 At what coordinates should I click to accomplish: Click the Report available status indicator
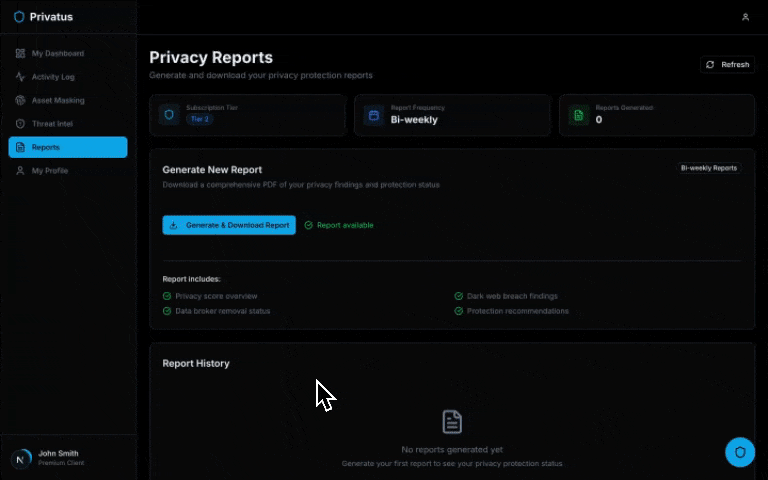point(339,225)
